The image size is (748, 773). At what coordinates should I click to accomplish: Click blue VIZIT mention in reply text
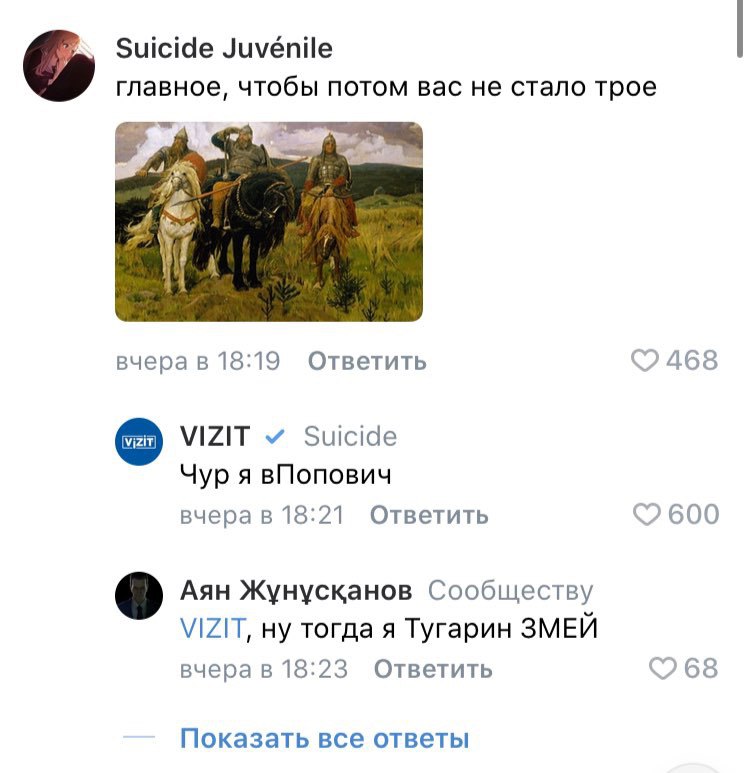[x=213, y=629]
